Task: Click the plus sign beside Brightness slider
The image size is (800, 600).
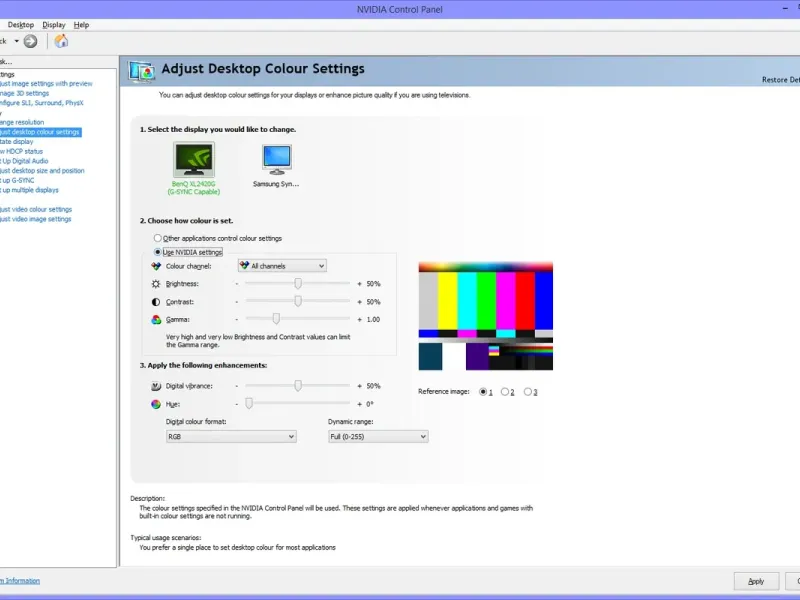Action: pyautogui.click(x=359, y=284)
